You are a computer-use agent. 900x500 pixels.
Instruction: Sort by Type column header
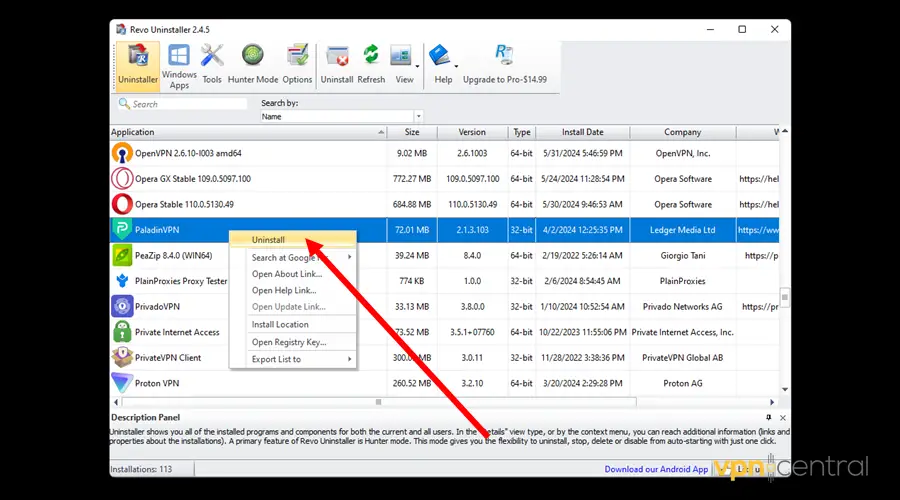pos(522,132)
